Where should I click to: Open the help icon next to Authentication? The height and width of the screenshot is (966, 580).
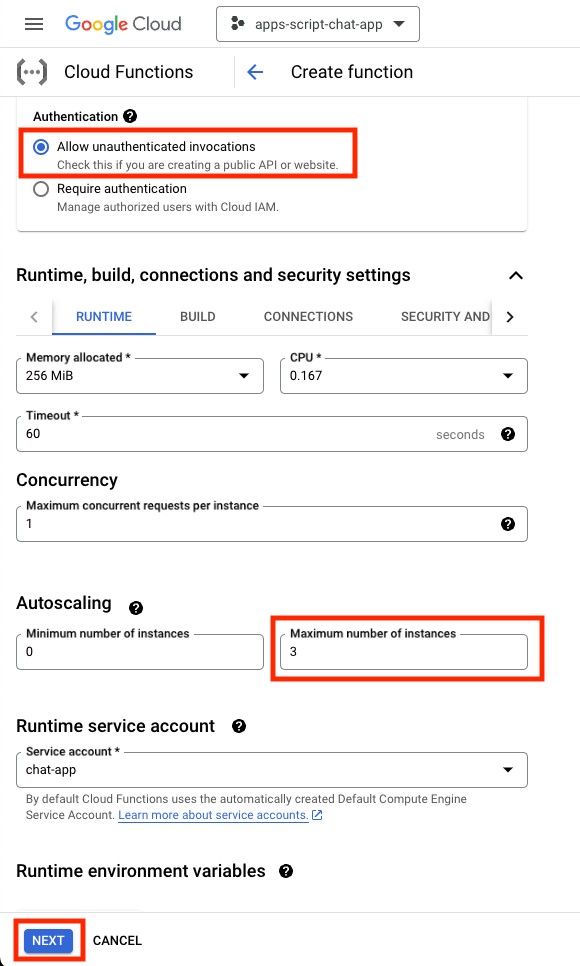click(130, 116)
